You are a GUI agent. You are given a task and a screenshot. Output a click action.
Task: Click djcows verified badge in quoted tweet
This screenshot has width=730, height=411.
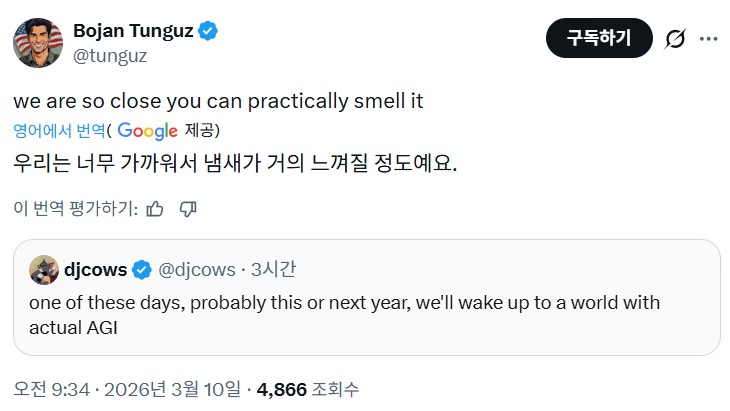142,269
